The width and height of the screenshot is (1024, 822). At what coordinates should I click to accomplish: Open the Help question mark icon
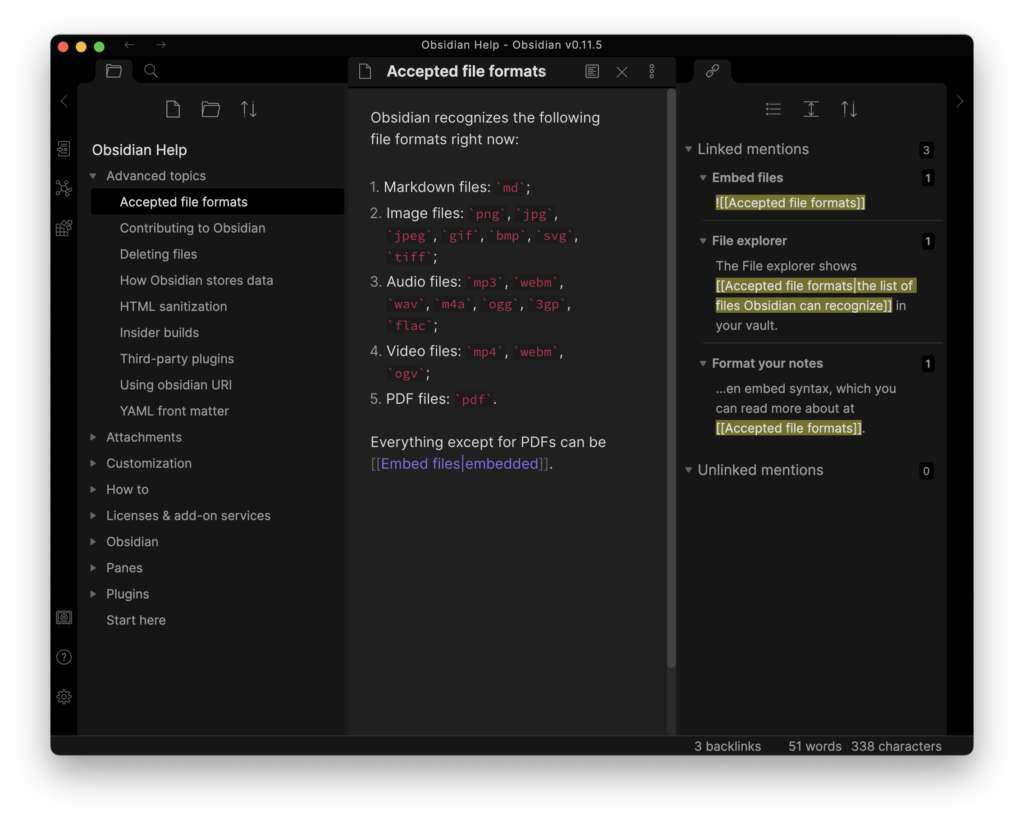click(64, 657)
